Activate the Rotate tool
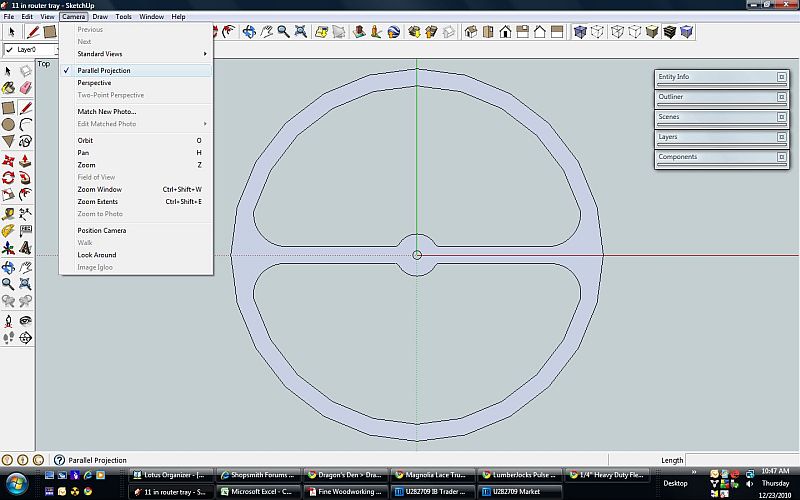This screenshot has width=800, height=500. [x=8, y=178]
